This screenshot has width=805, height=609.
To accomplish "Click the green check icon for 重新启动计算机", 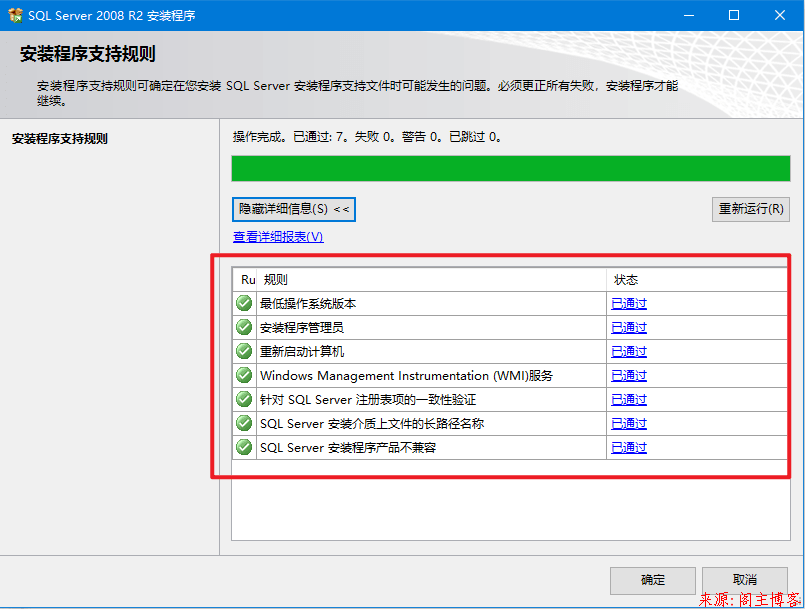I will click(244, 351).
